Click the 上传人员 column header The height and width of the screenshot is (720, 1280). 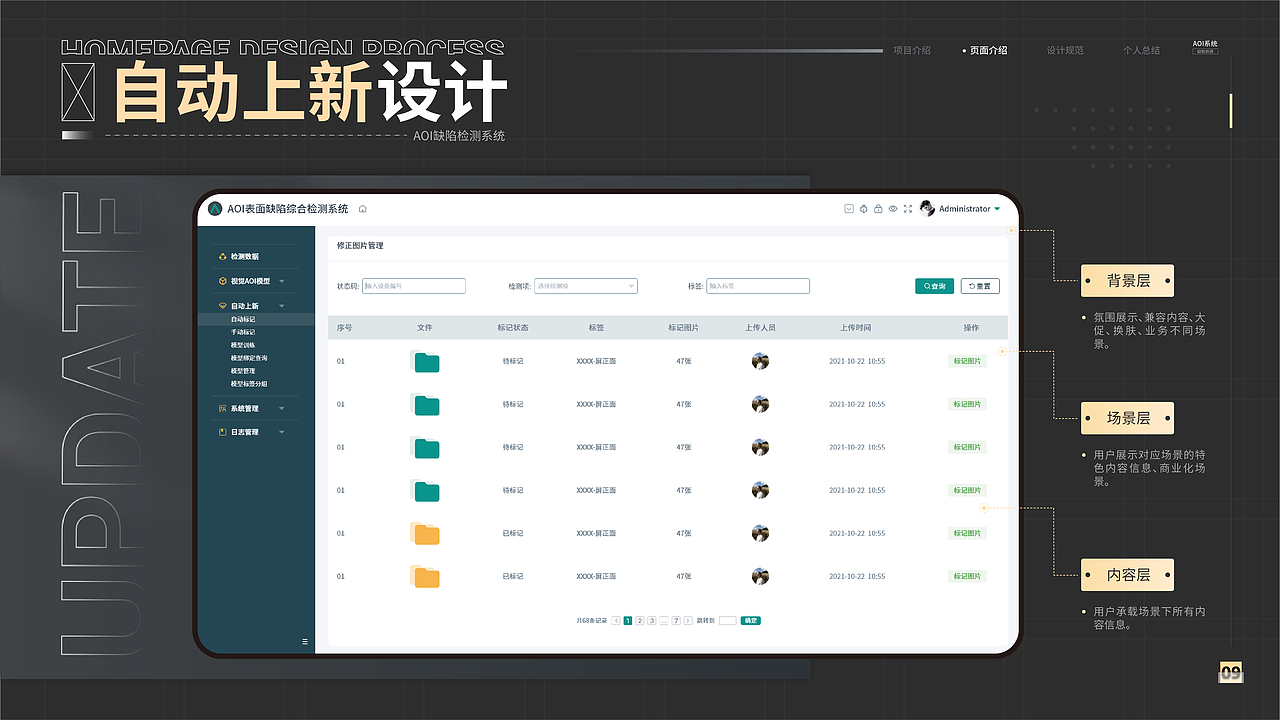click(760, 328)
